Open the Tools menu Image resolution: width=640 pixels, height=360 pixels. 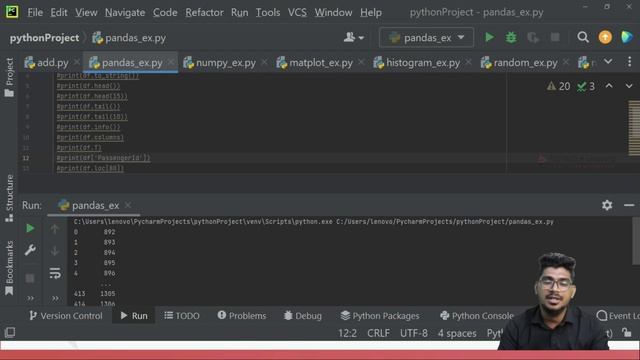point(268,13)
